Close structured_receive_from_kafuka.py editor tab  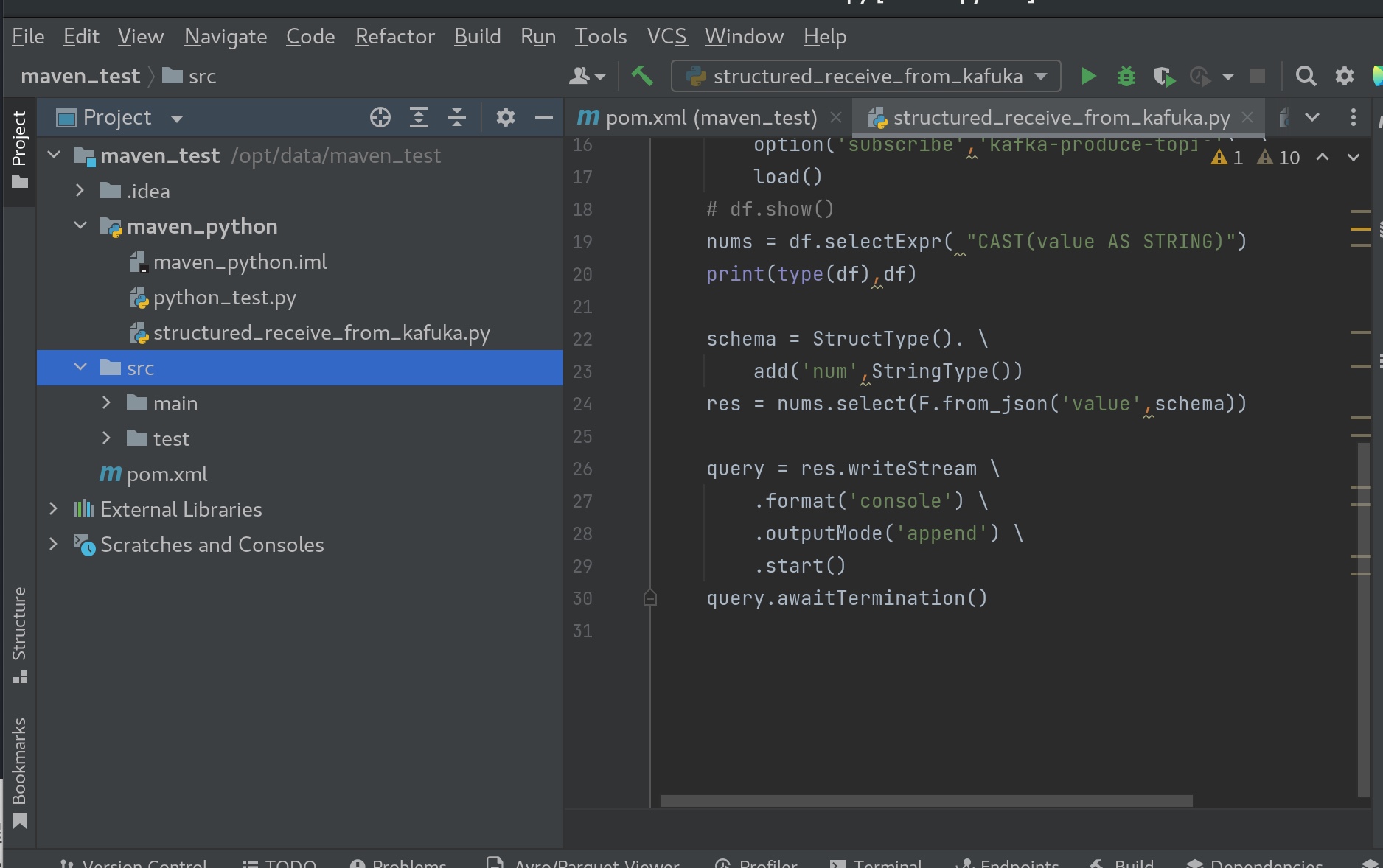coord(1247,117)
